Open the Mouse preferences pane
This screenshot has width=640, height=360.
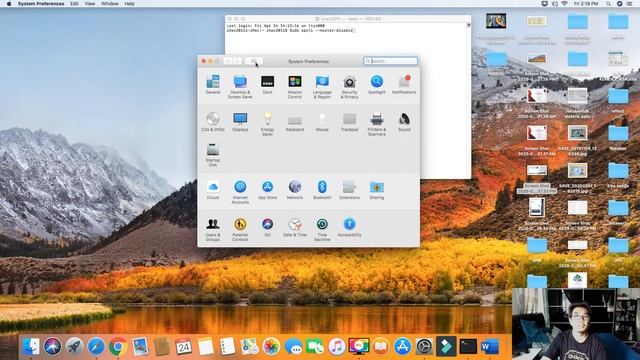point(322,122)
